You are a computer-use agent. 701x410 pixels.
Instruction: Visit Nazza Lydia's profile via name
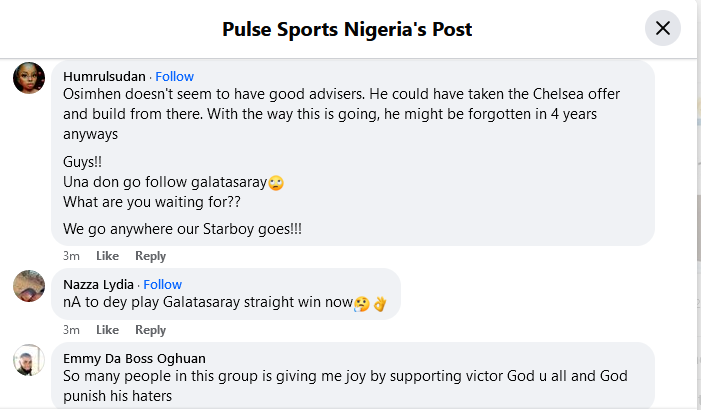click(x=98, y=284)
